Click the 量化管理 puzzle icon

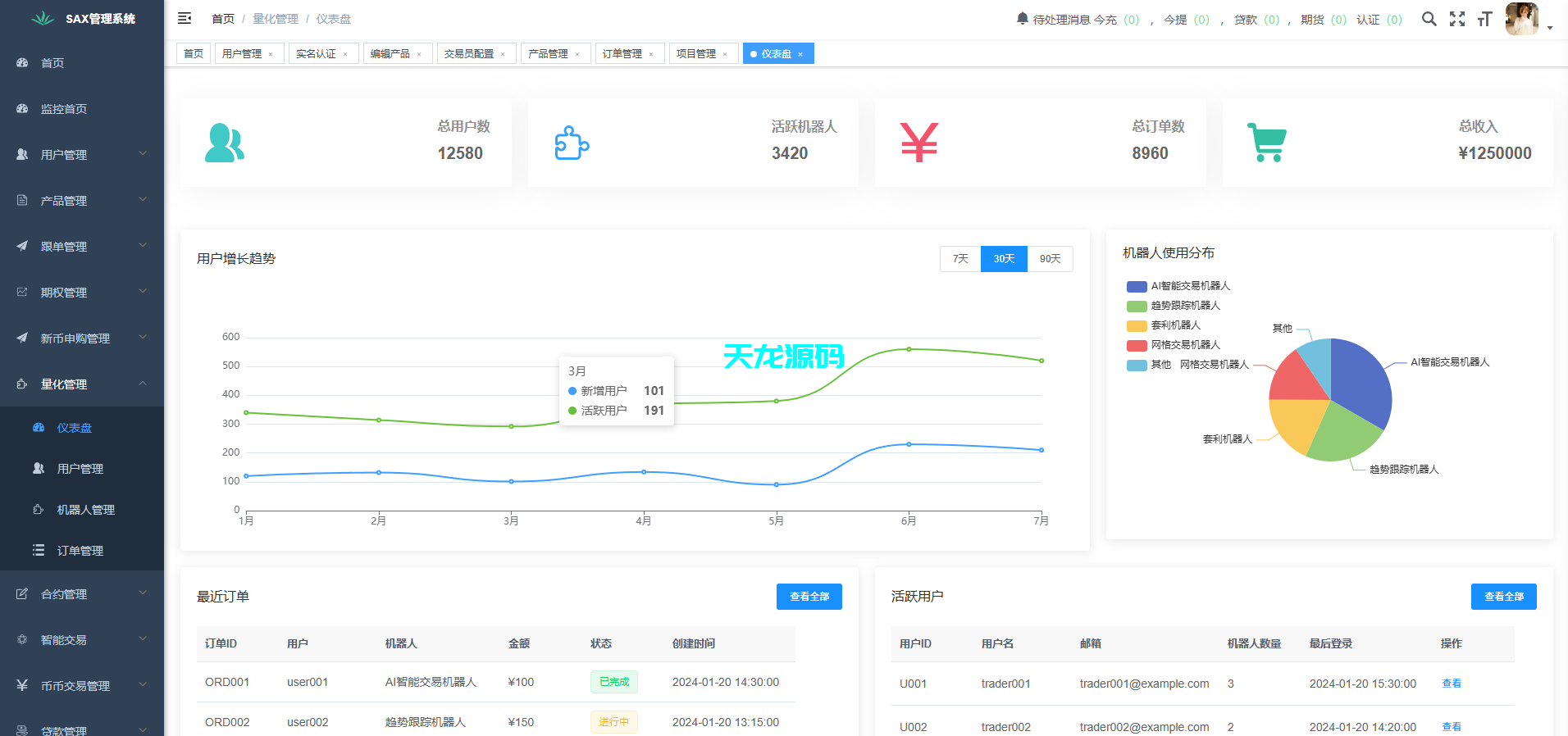(22, 384)
